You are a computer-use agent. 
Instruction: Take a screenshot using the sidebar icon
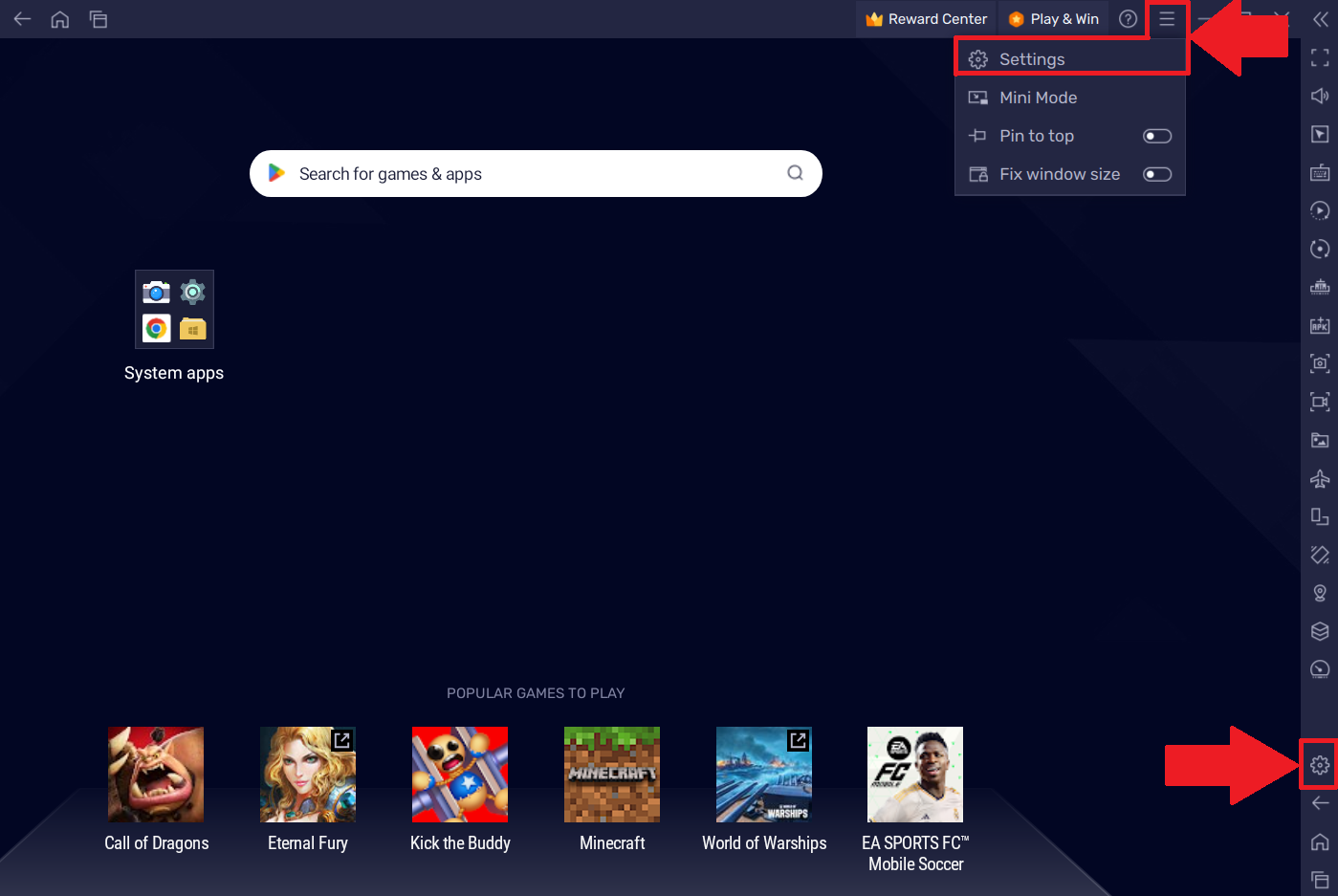click(1320, 363)
